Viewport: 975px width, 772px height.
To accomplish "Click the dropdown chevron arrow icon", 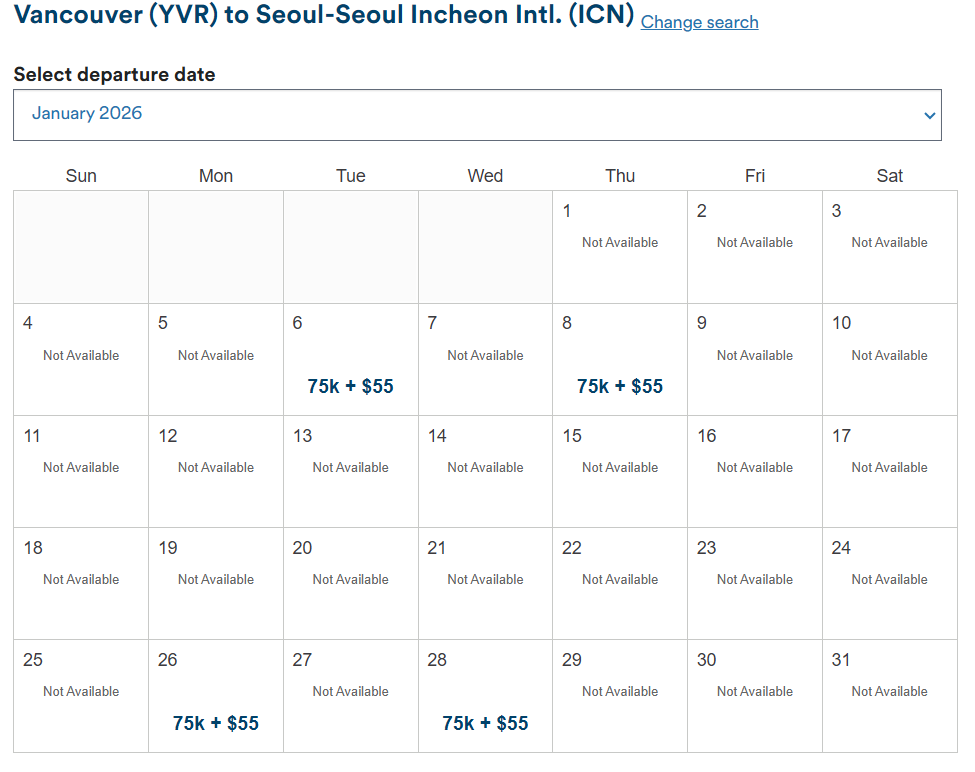I will pos(929,116).
